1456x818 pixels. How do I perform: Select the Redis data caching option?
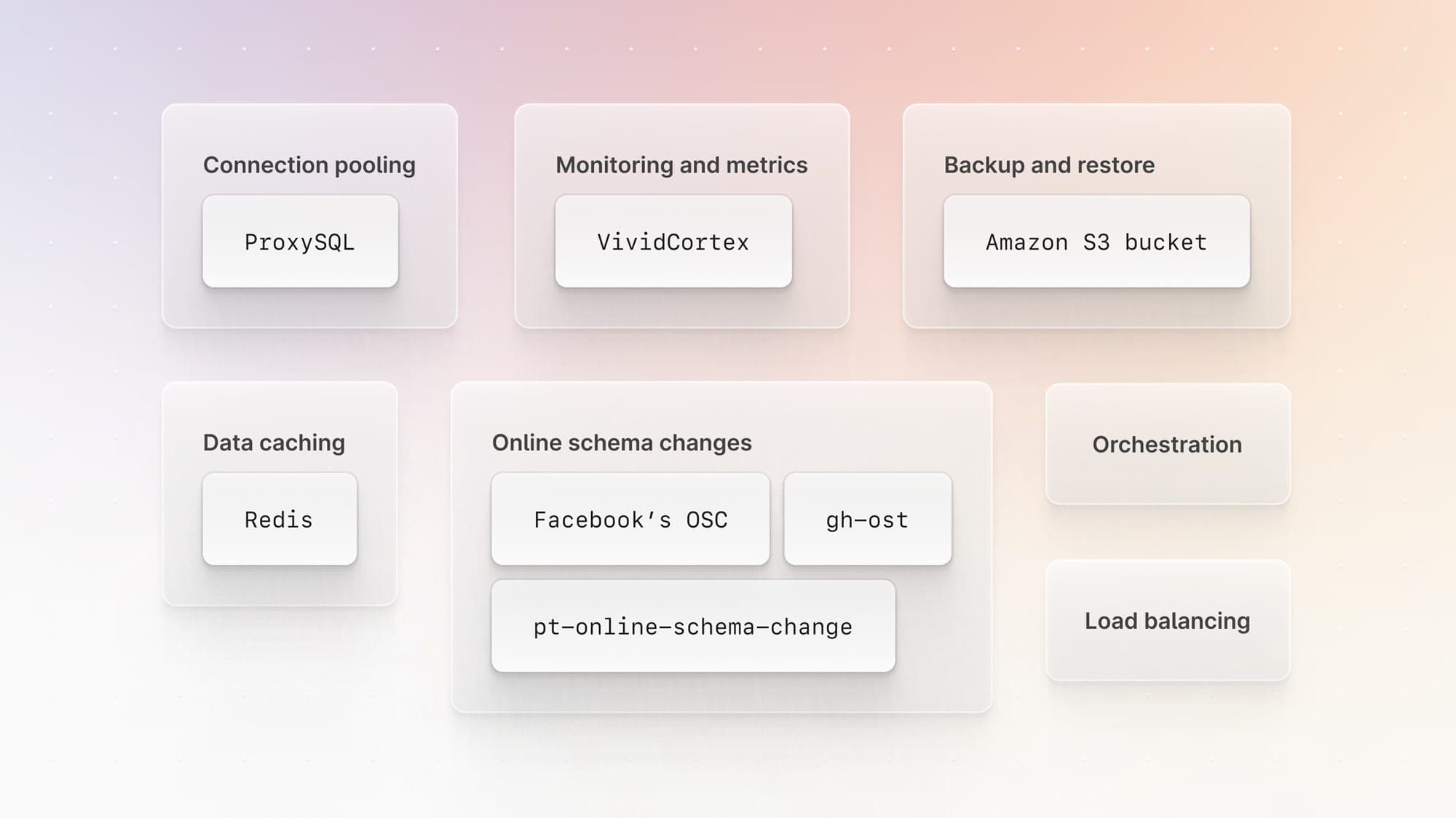(x=280, y=518)
